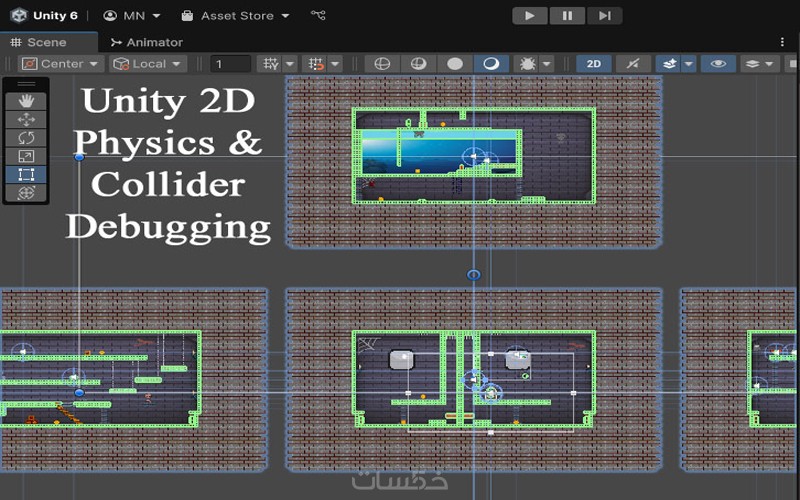This screenshot has height=500, width=800.
Task: Toggle scene lighting icon
Action: click(x=633, y=64)
